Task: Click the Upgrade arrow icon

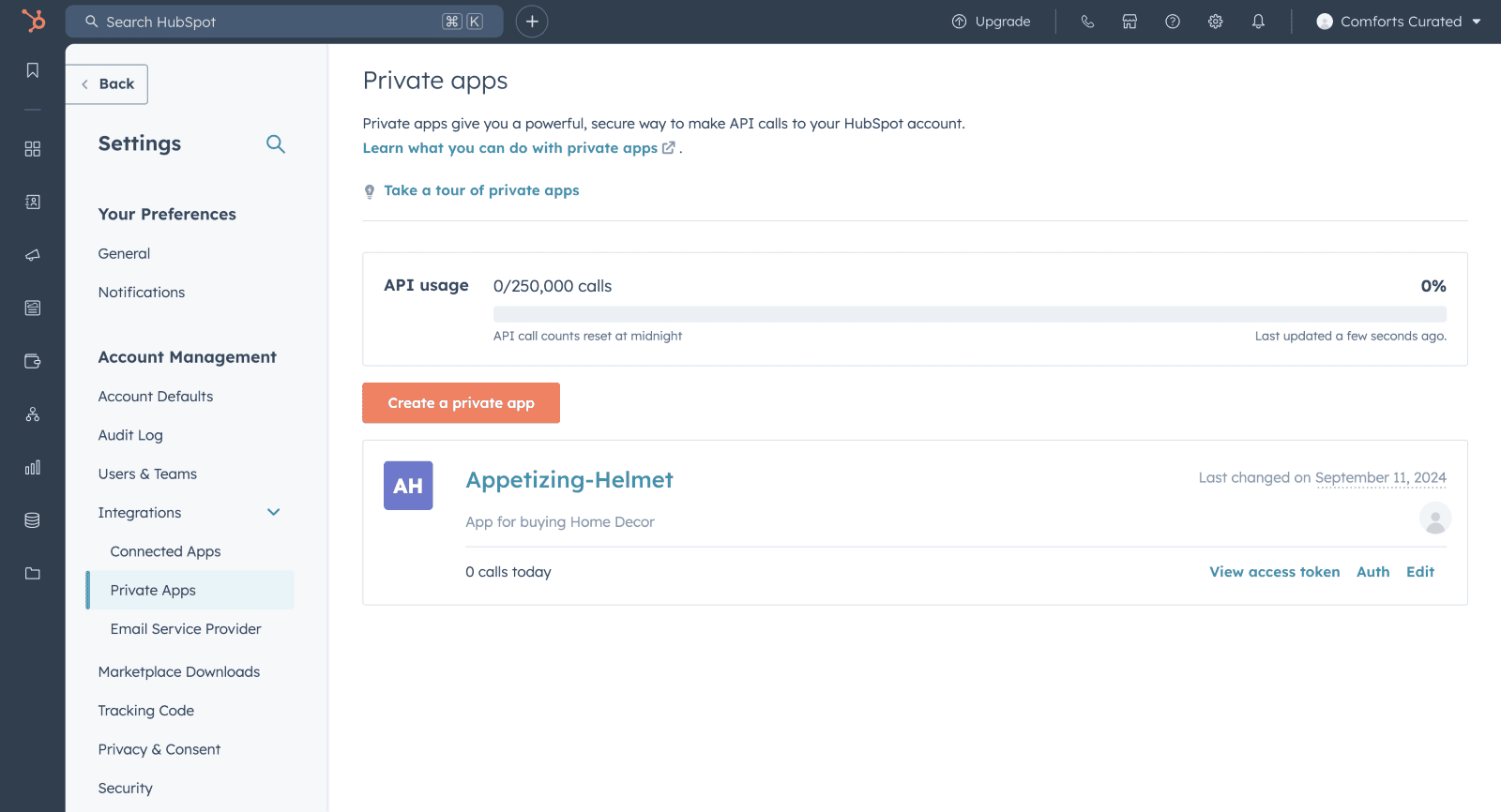Action: [959, 22]
